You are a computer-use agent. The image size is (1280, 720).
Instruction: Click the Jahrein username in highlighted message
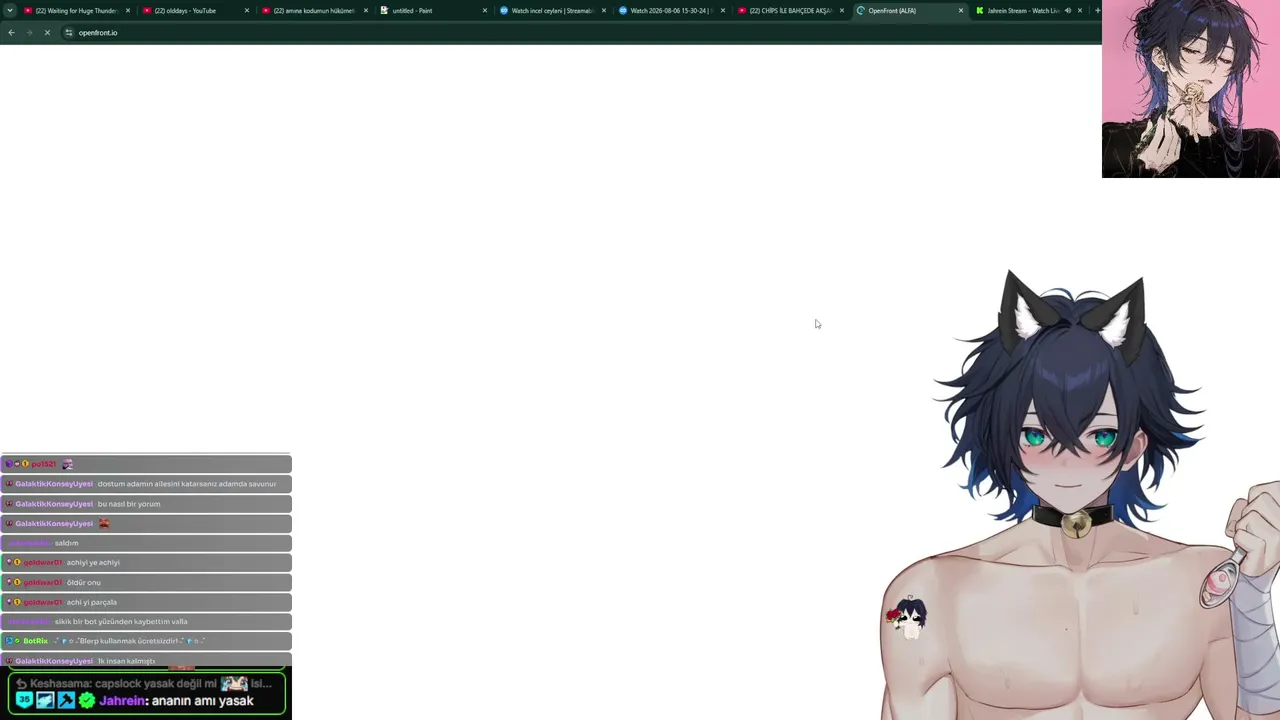[x=123, y=701]
